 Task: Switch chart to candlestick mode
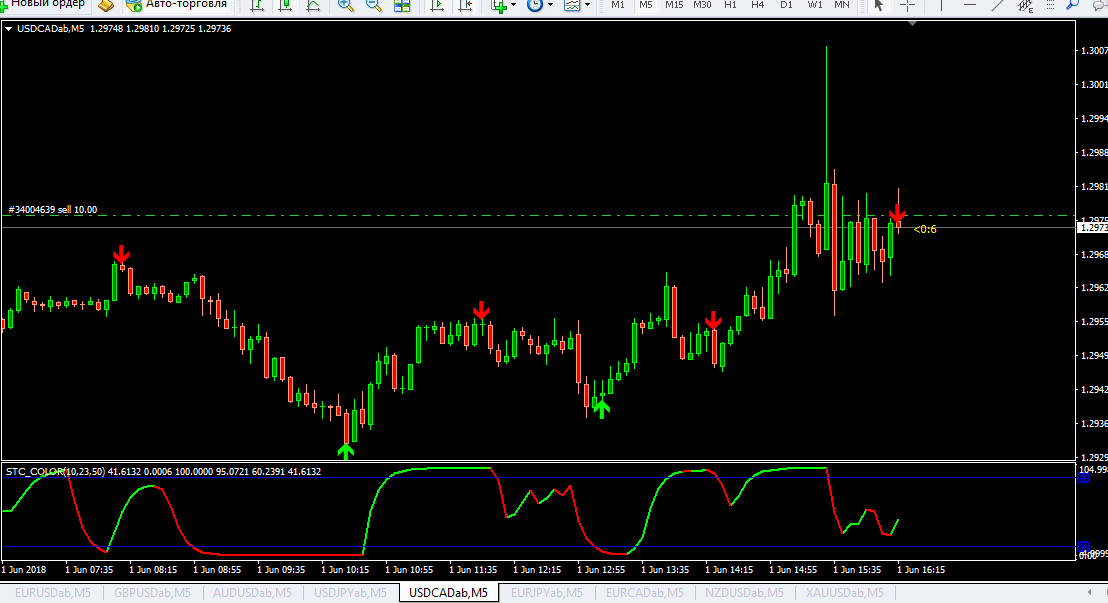click(285, 6)
